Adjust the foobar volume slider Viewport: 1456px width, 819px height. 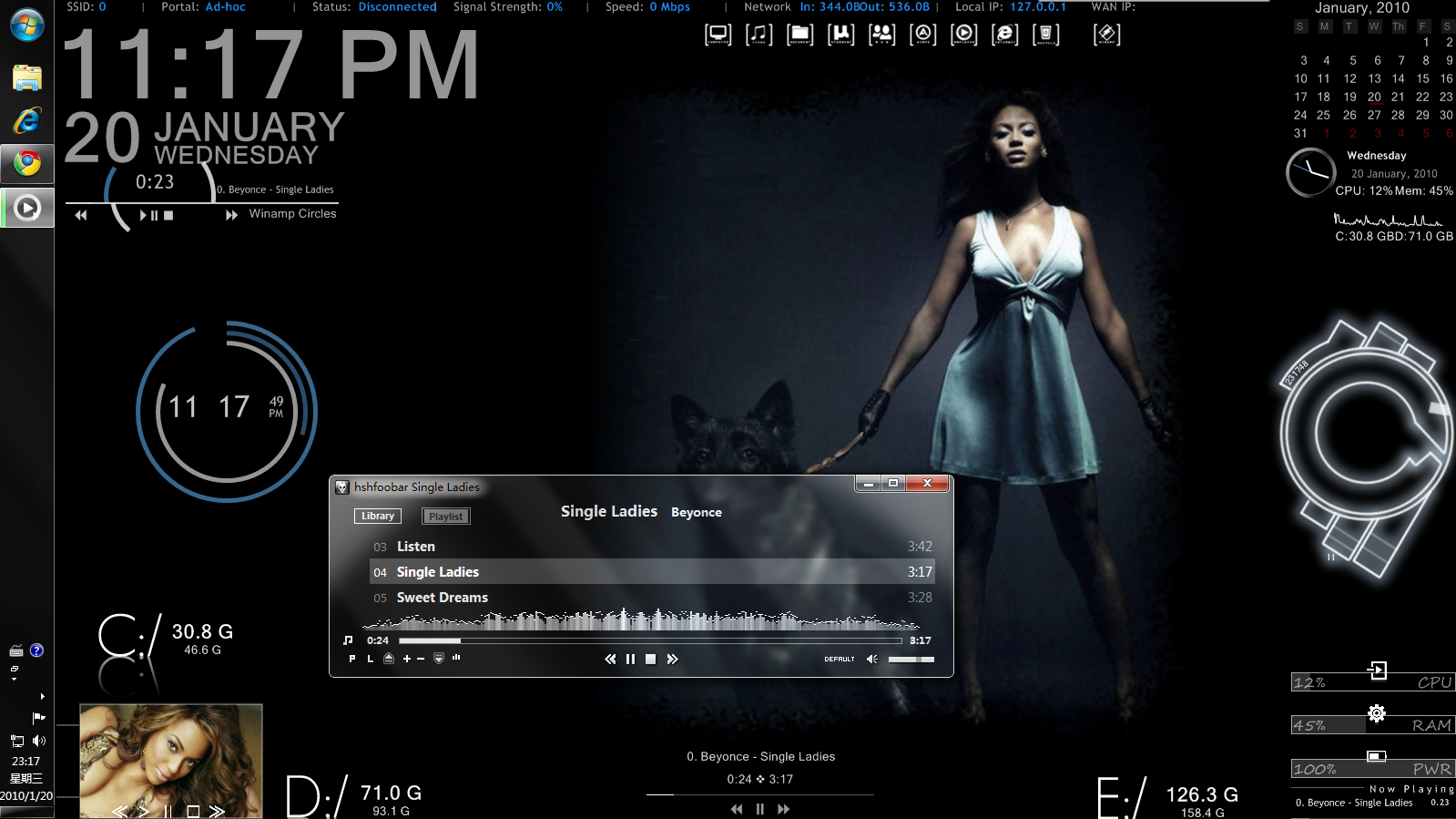[911, 659]
